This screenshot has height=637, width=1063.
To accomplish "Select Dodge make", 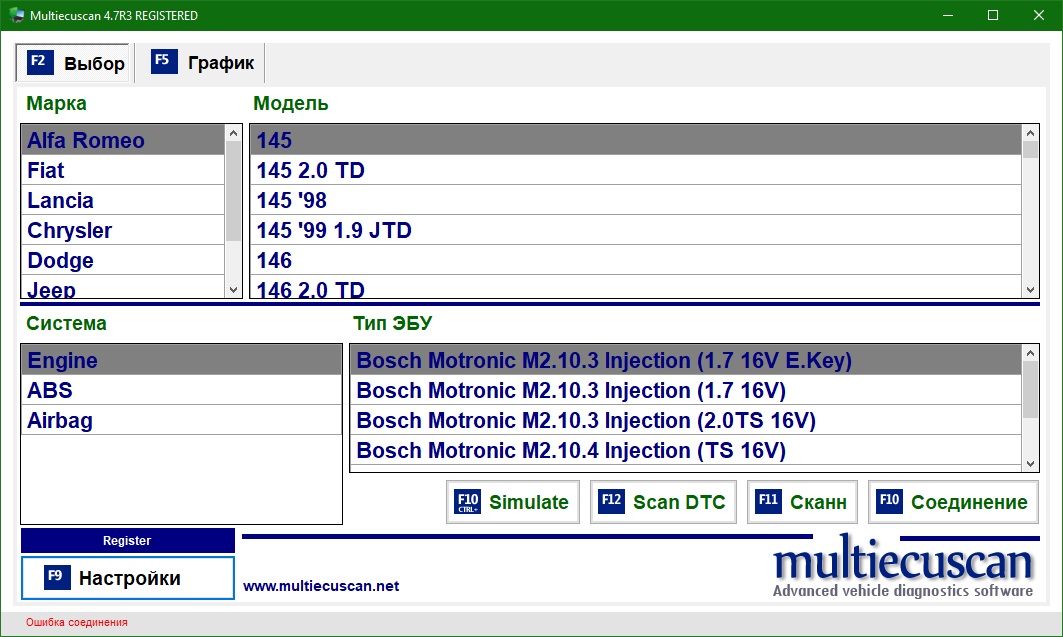I will (123, 260).
